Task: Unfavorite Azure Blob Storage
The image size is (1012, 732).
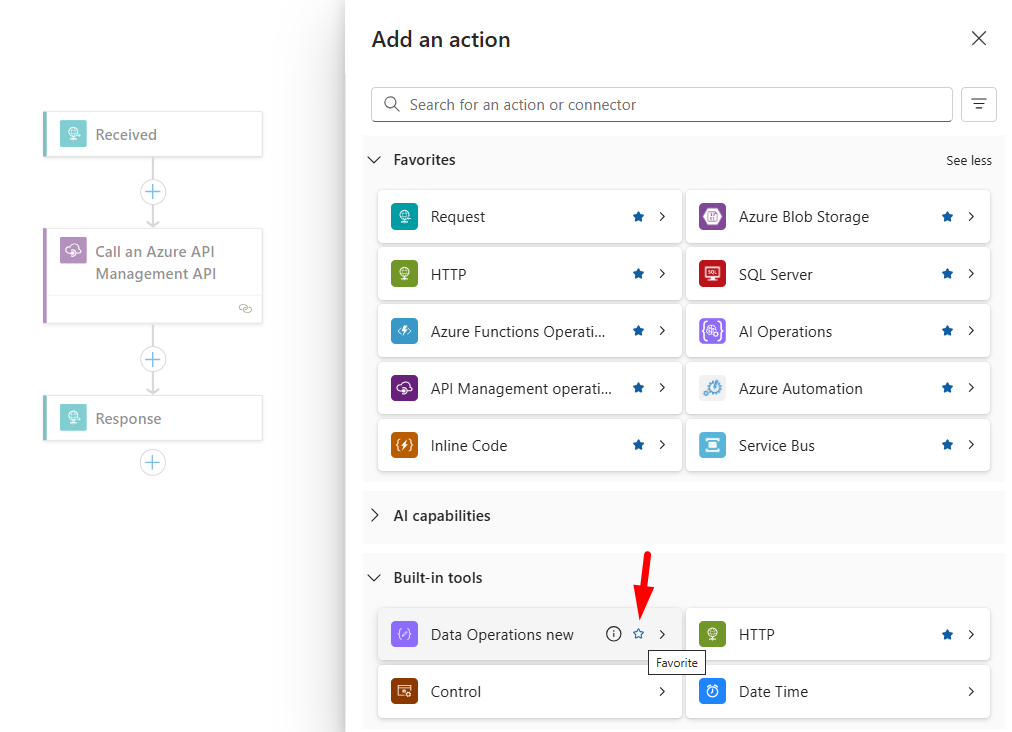Action: coord(947,217)
